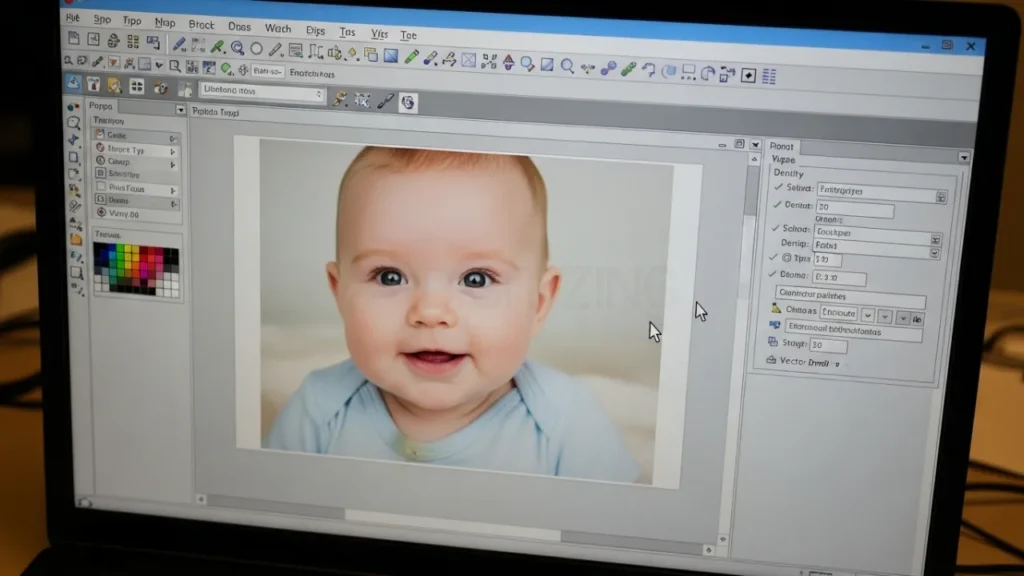Select the pencil tool in the top toolbar
Viewport: 1024px width, 576px height.
click(179, 44)
